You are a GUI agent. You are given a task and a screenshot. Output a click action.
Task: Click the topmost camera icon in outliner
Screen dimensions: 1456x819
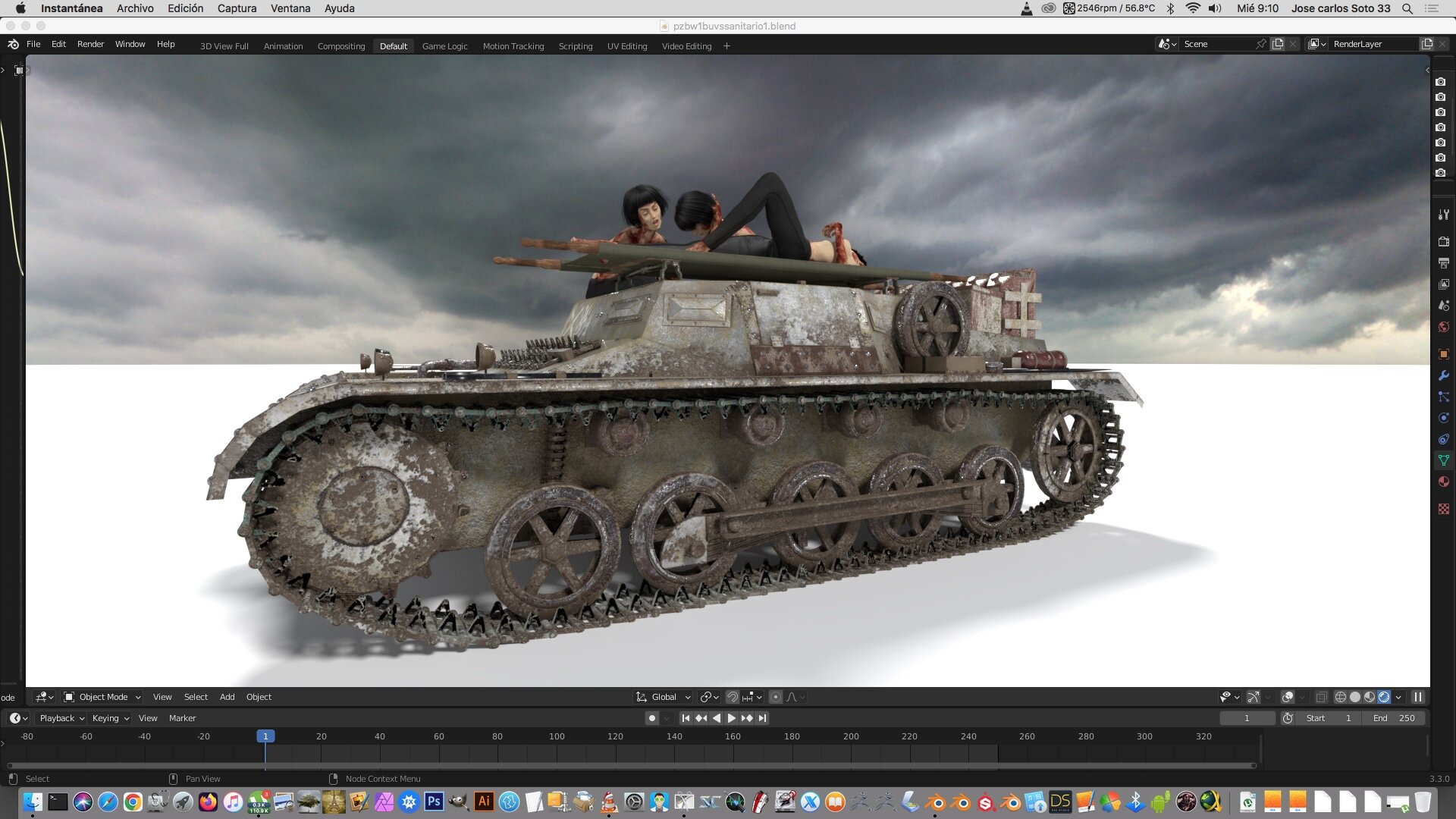tap(1440, 82)
